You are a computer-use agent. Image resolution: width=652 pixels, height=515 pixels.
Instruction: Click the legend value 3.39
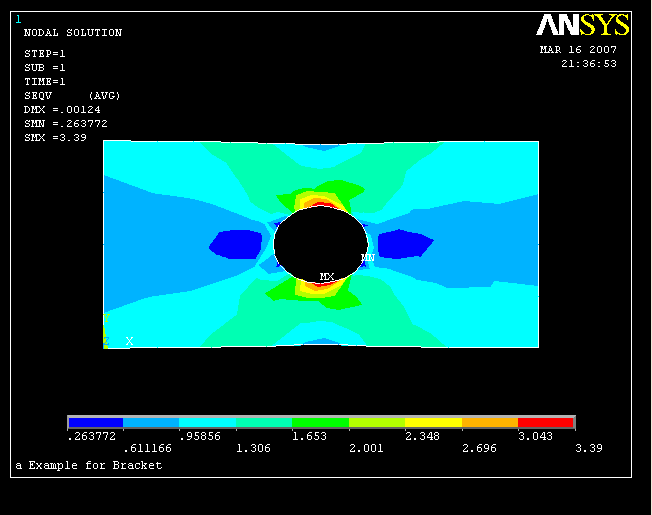(588, 448)
